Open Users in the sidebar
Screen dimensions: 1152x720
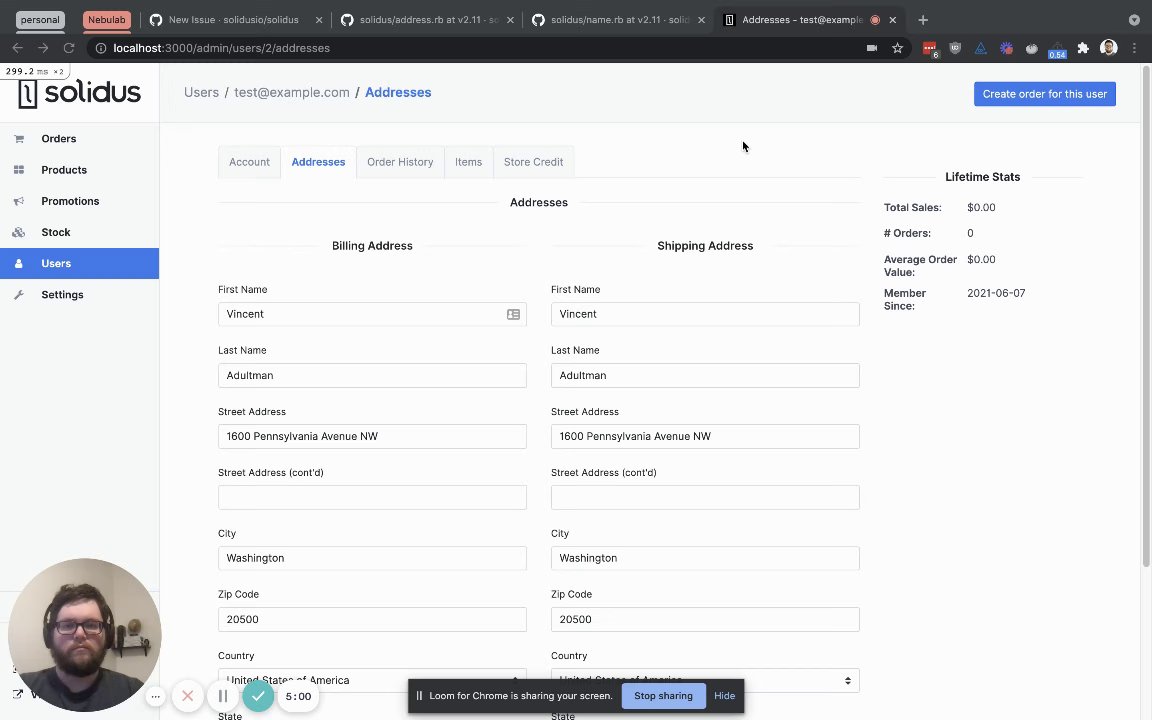pyautogui.click(x=79, y=263)
